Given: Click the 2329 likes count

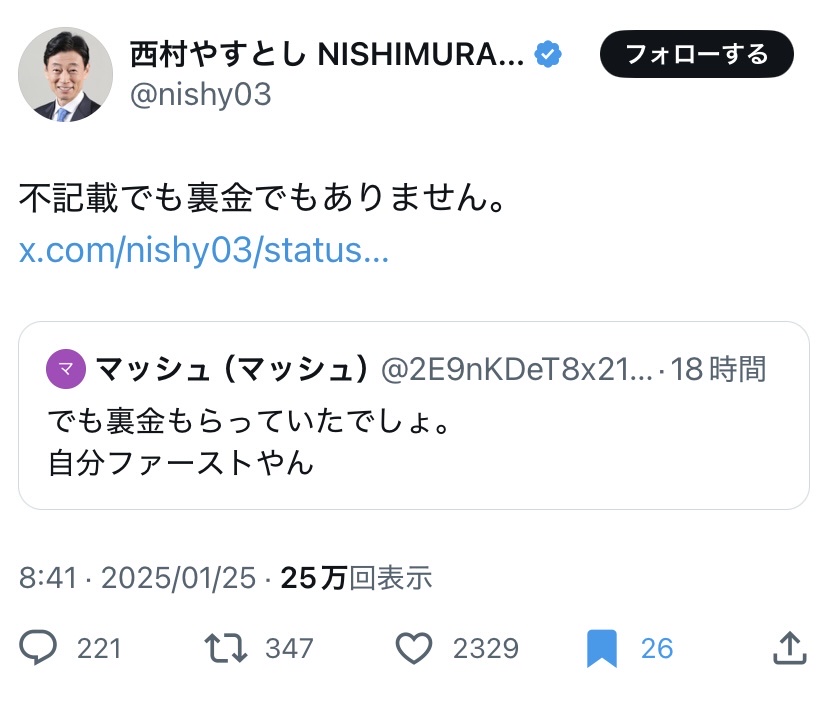Looking at the screenshot, I should click(x=486, y=649).
